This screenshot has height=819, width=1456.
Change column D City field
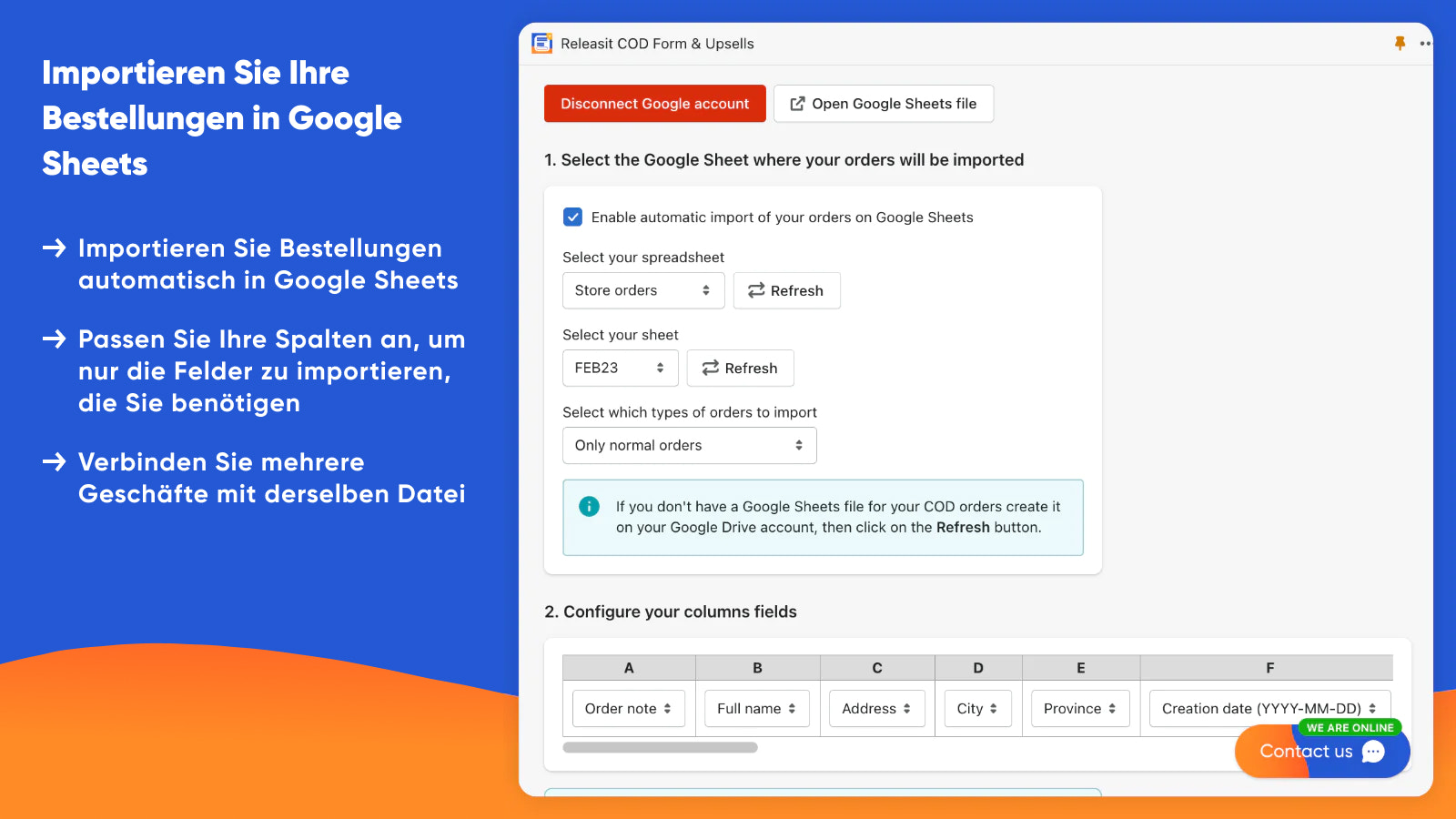tap(977, 708)
